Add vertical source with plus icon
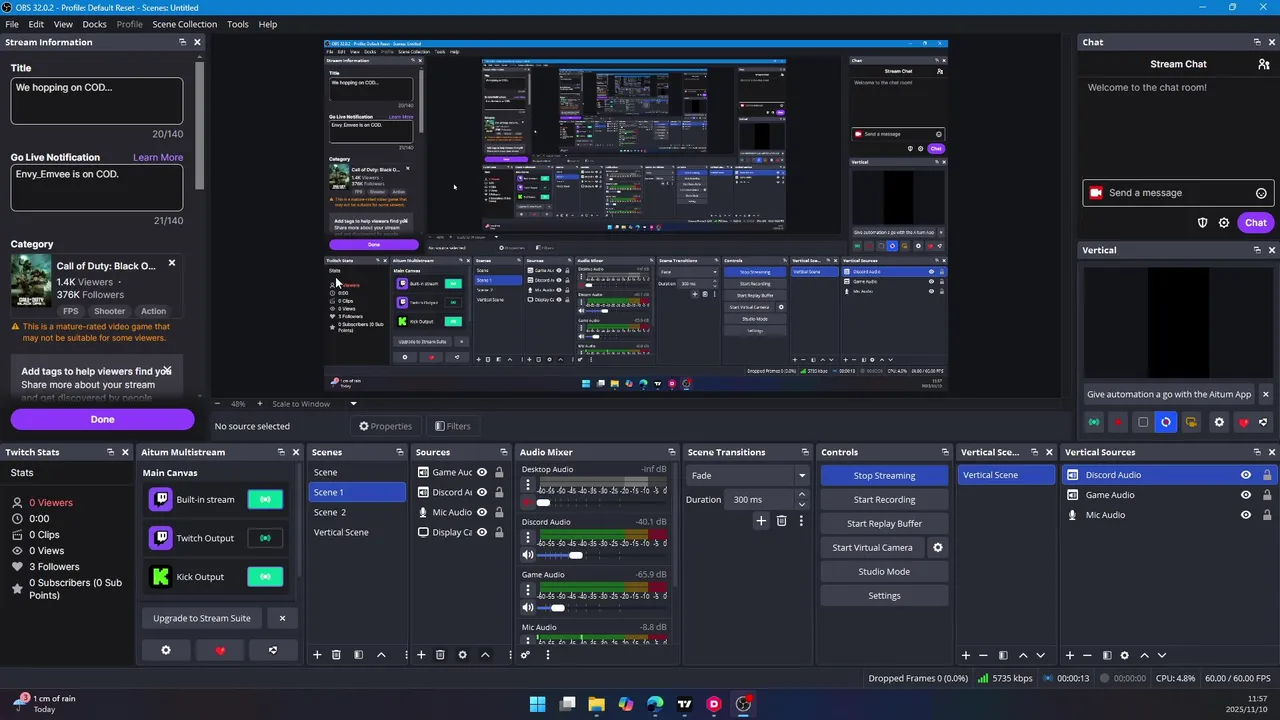Screen dimensions: 1280x720 point(1069,655)
